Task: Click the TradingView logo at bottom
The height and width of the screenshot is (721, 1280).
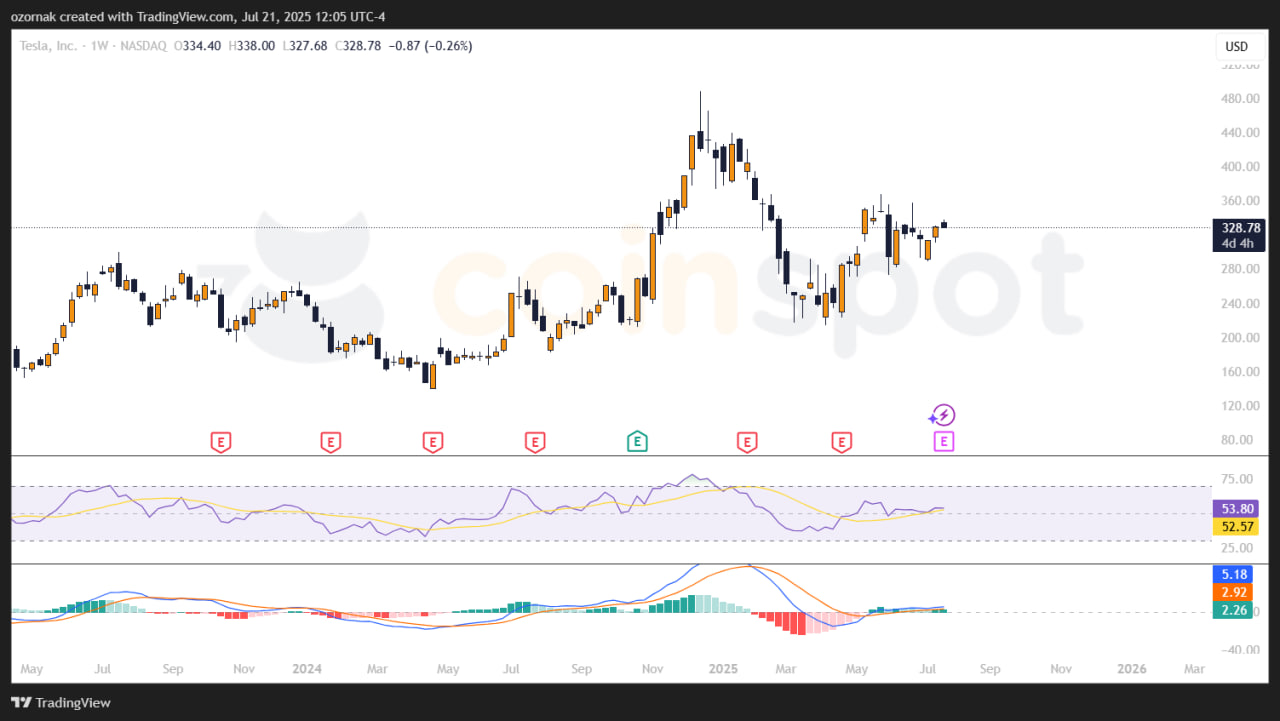Action: click(63, 703)
